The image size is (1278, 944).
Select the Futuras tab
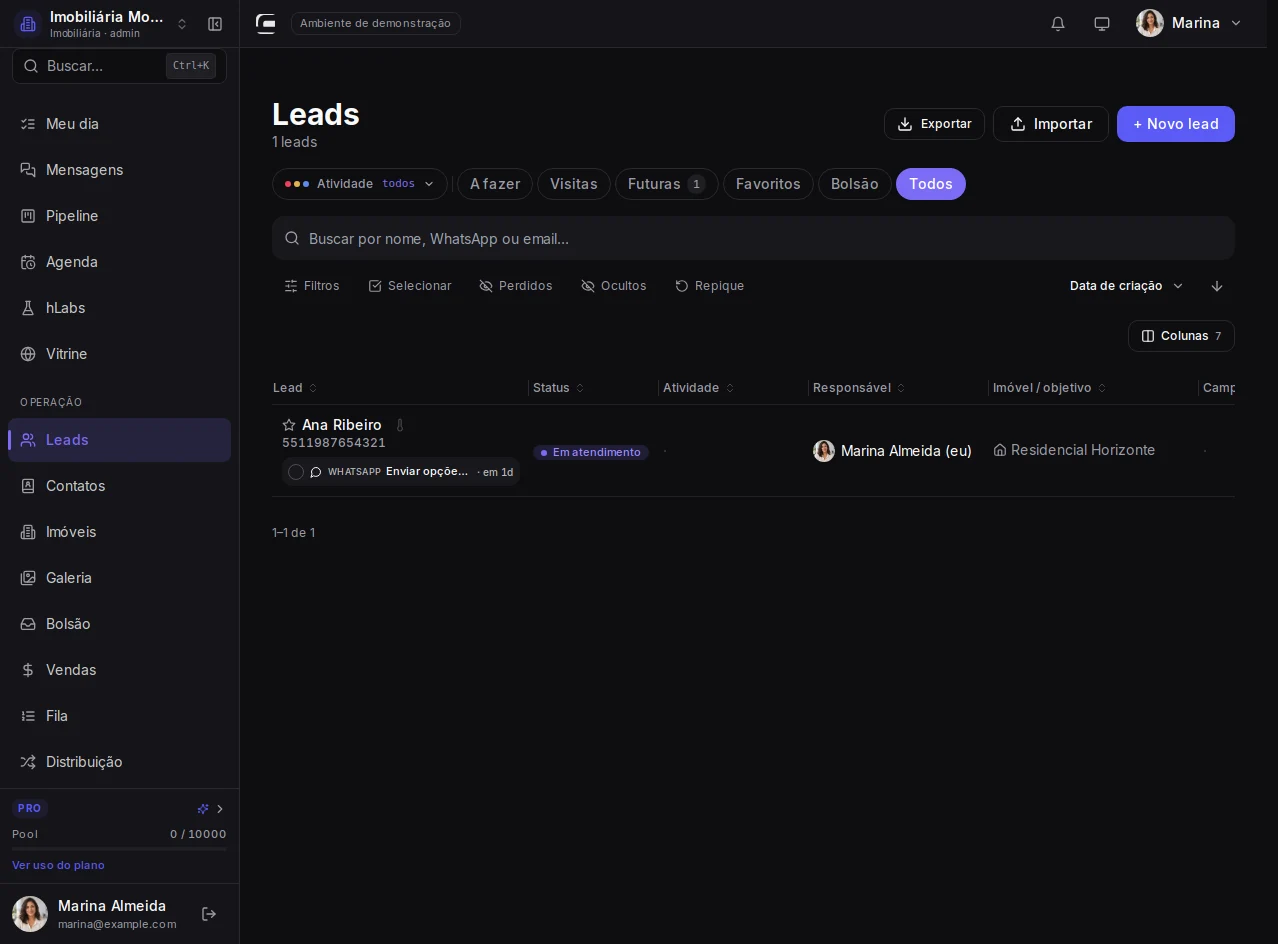tap(667, 184)
